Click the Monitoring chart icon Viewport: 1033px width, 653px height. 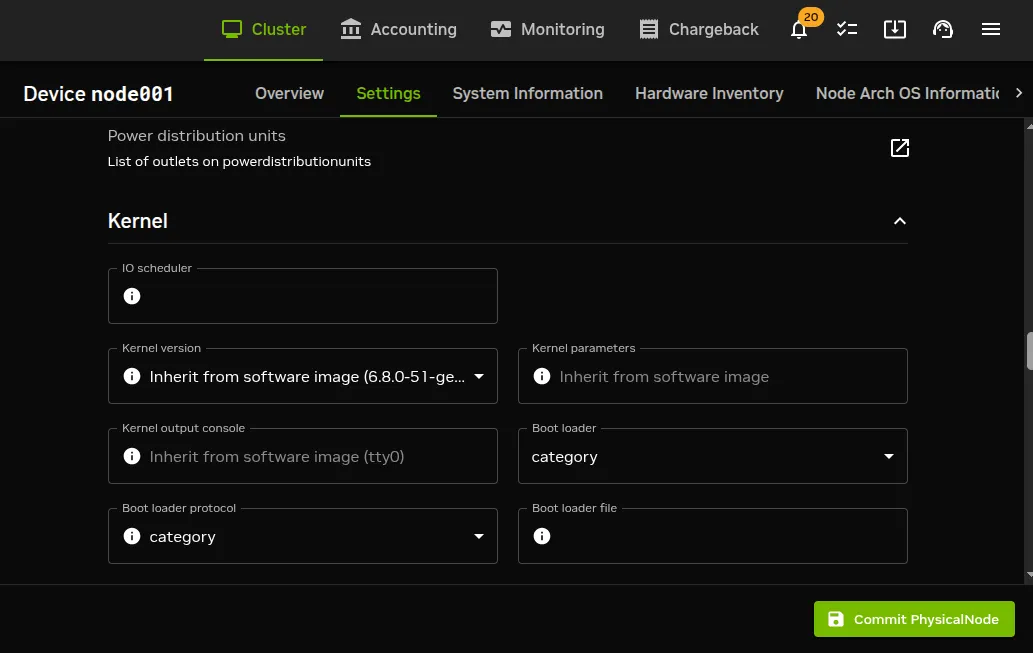pos(501,29)
